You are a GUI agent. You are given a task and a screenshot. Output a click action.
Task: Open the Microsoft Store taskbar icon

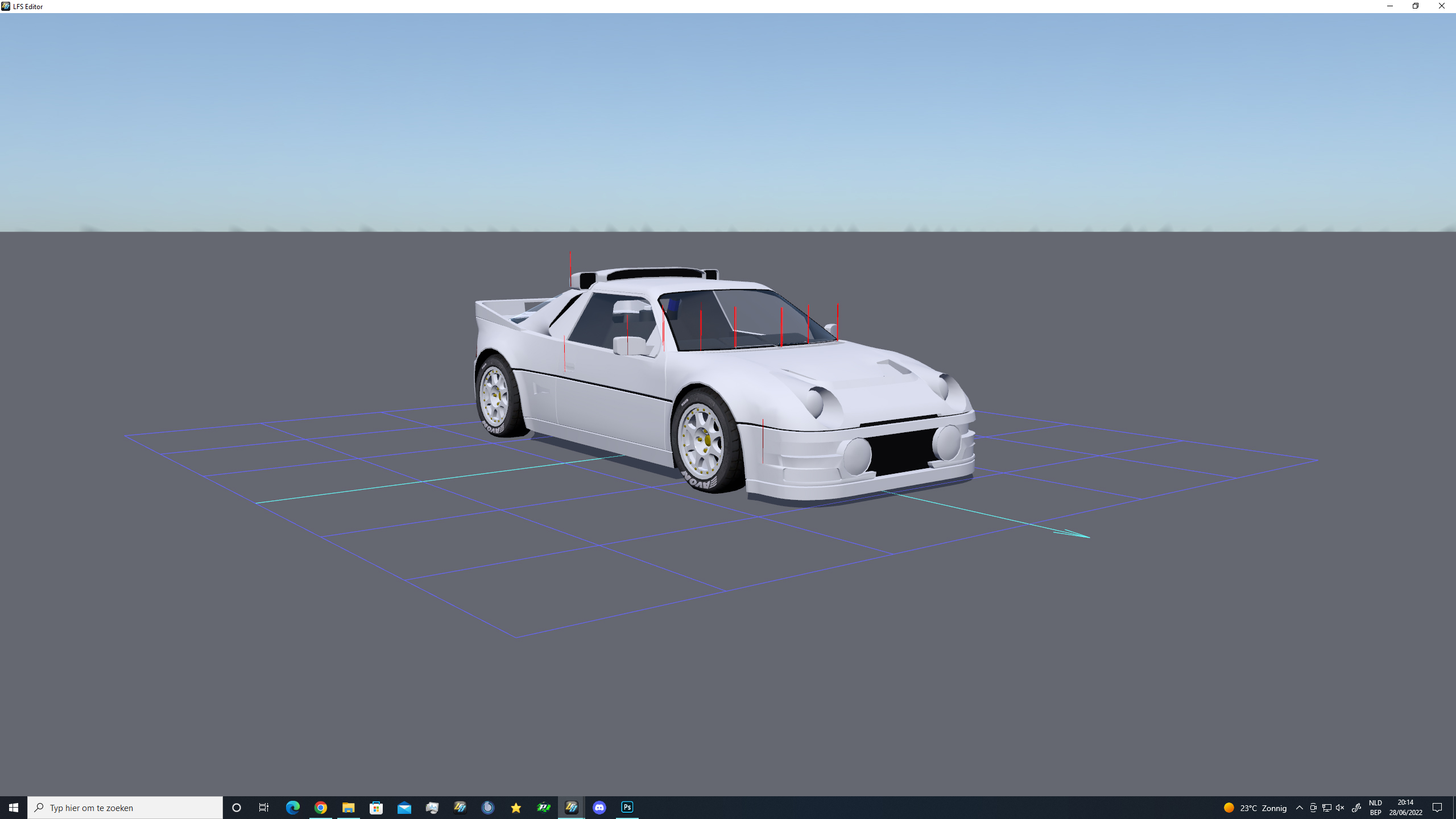click(376, 807)
